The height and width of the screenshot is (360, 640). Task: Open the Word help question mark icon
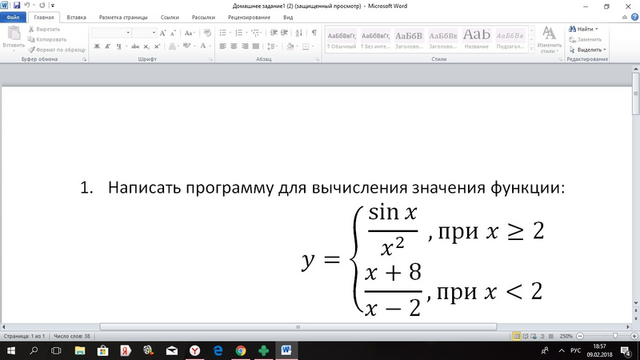pyautogui.click(x=635, y=17)
